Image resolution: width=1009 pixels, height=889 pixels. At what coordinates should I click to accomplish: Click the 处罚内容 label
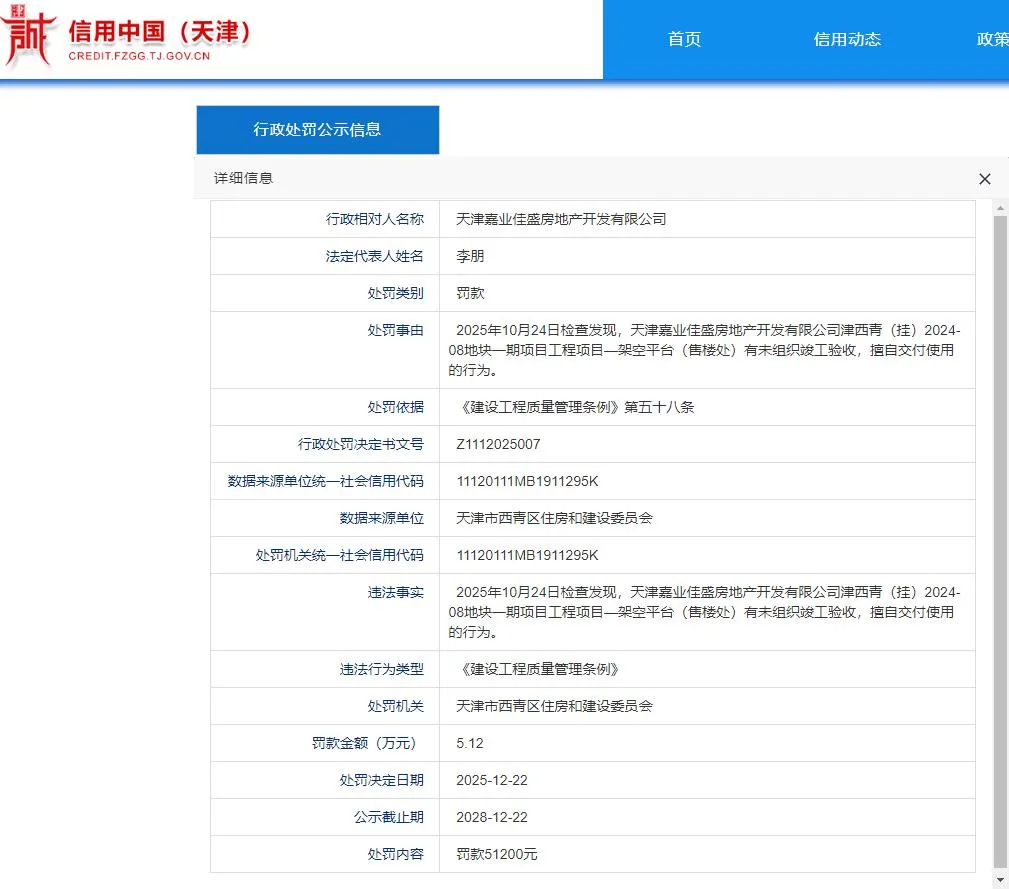(x=396, y=854)
